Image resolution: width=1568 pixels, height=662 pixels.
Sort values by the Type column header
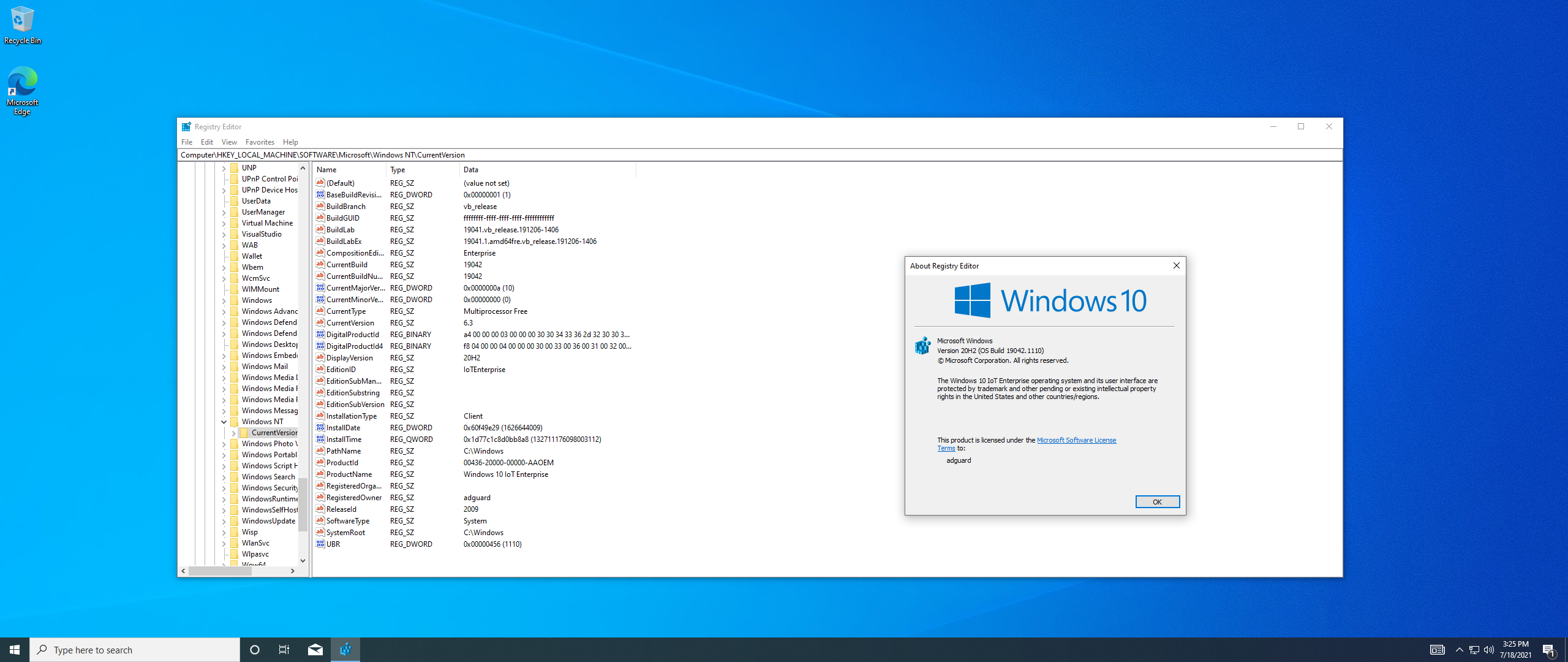tap(423, 170)
